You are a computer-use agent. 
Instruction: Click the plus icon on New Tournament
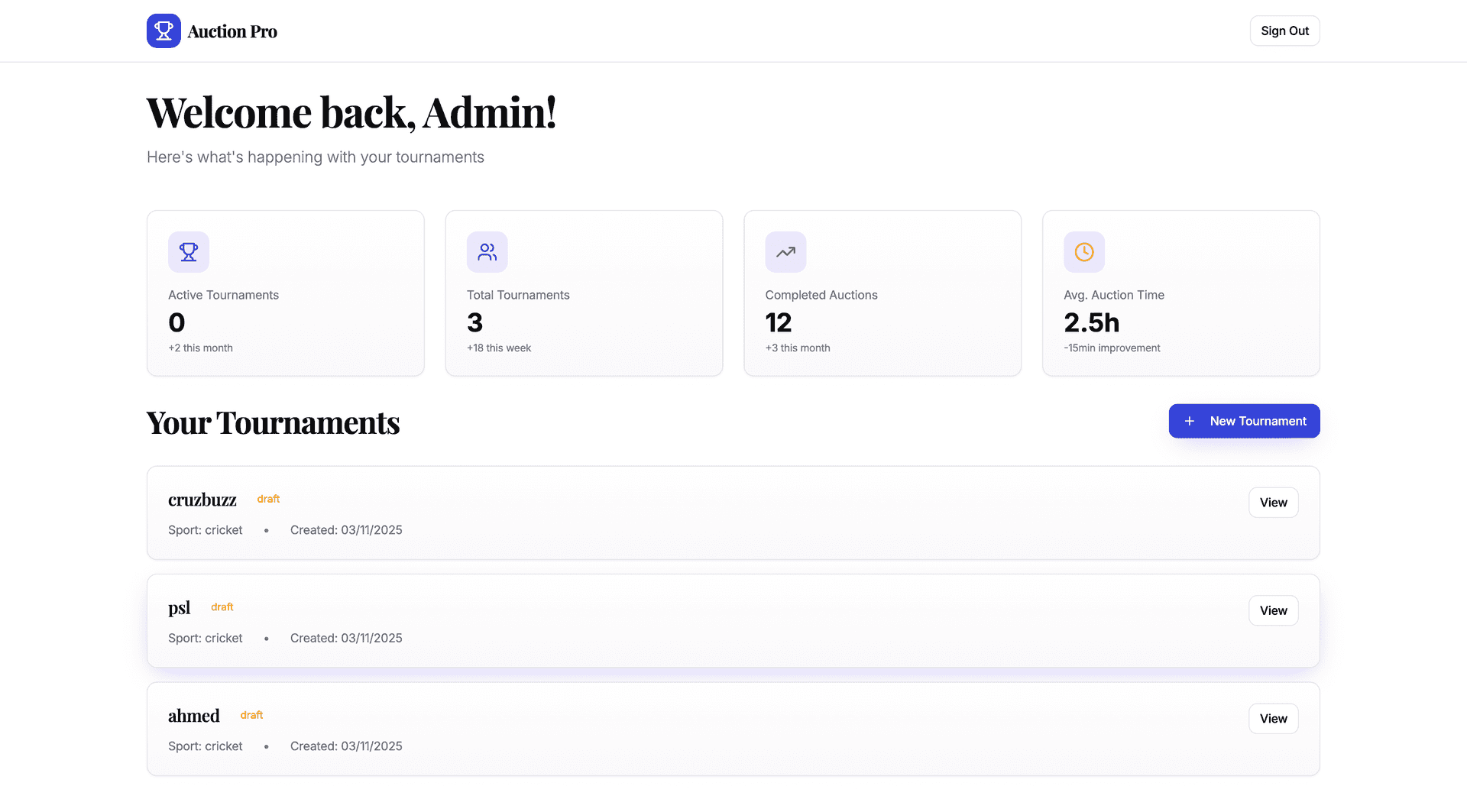click(x=1189, y=421)
